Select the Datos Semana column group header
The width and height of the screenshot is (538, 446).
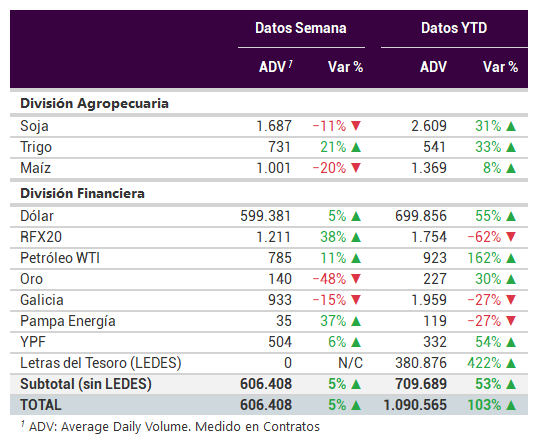coord(301,28)
